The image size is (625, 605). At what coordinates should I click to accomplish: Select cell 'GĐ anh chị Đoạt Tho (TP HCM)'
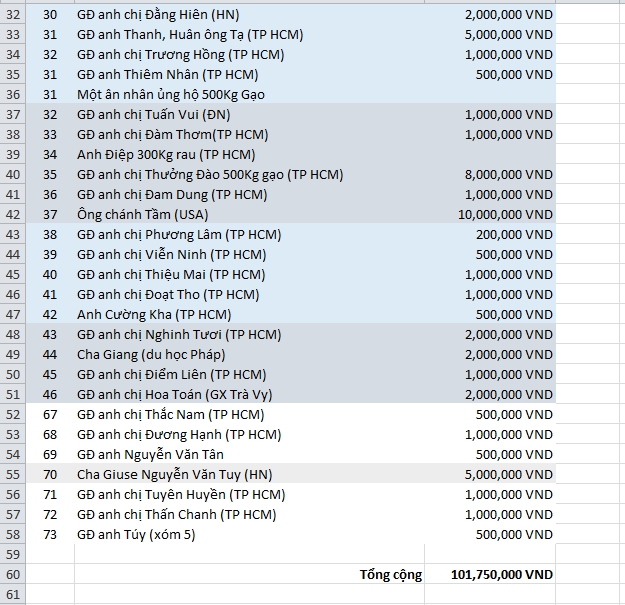click(250, 295)
